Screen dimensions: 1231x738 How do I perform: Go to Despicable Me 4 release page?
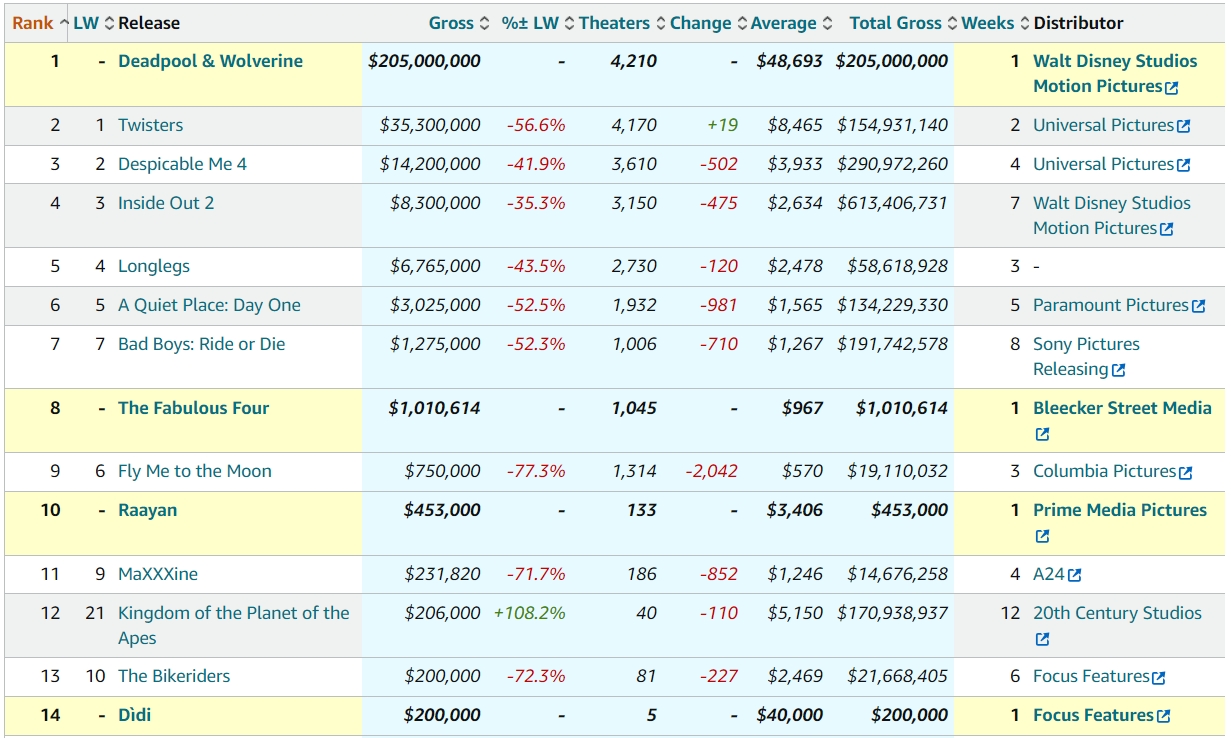coord(182,164)
